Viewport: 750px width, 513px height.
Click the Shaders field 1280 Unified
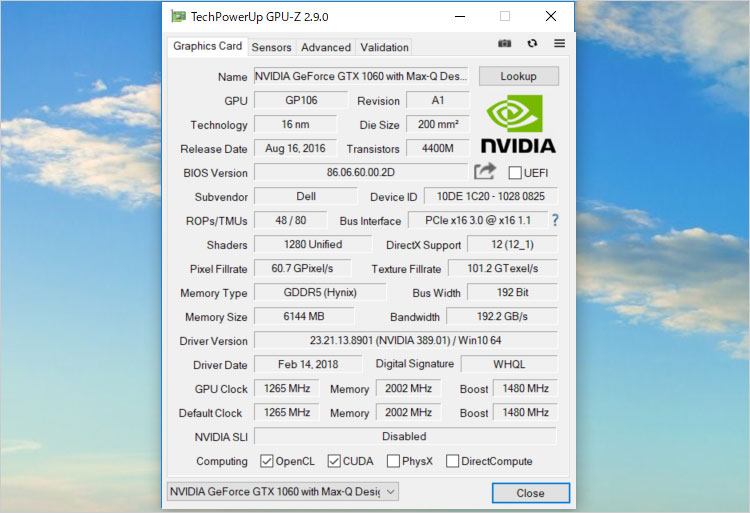tap(313, 244)
